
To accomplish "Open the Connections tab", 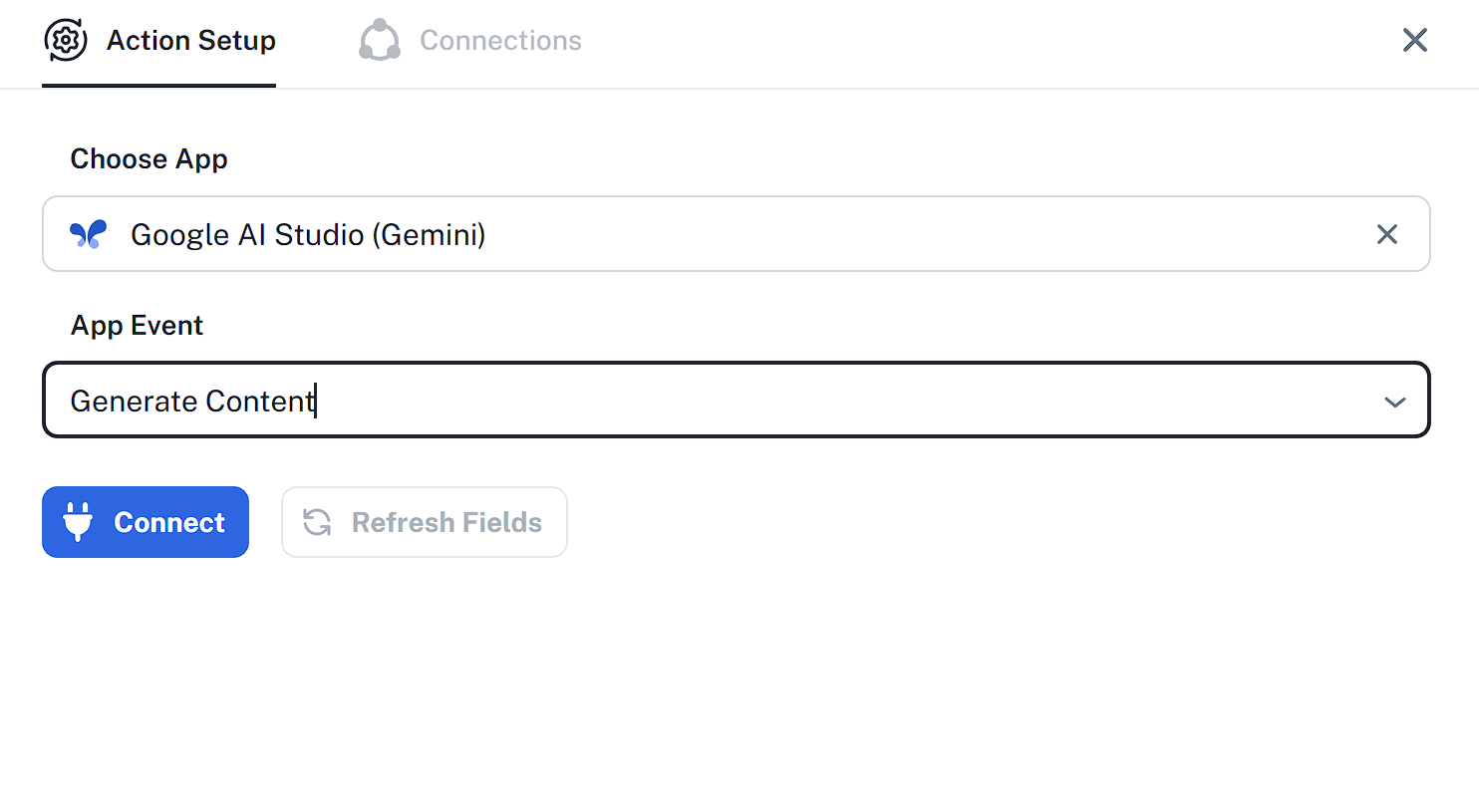I will pos(469,42).
